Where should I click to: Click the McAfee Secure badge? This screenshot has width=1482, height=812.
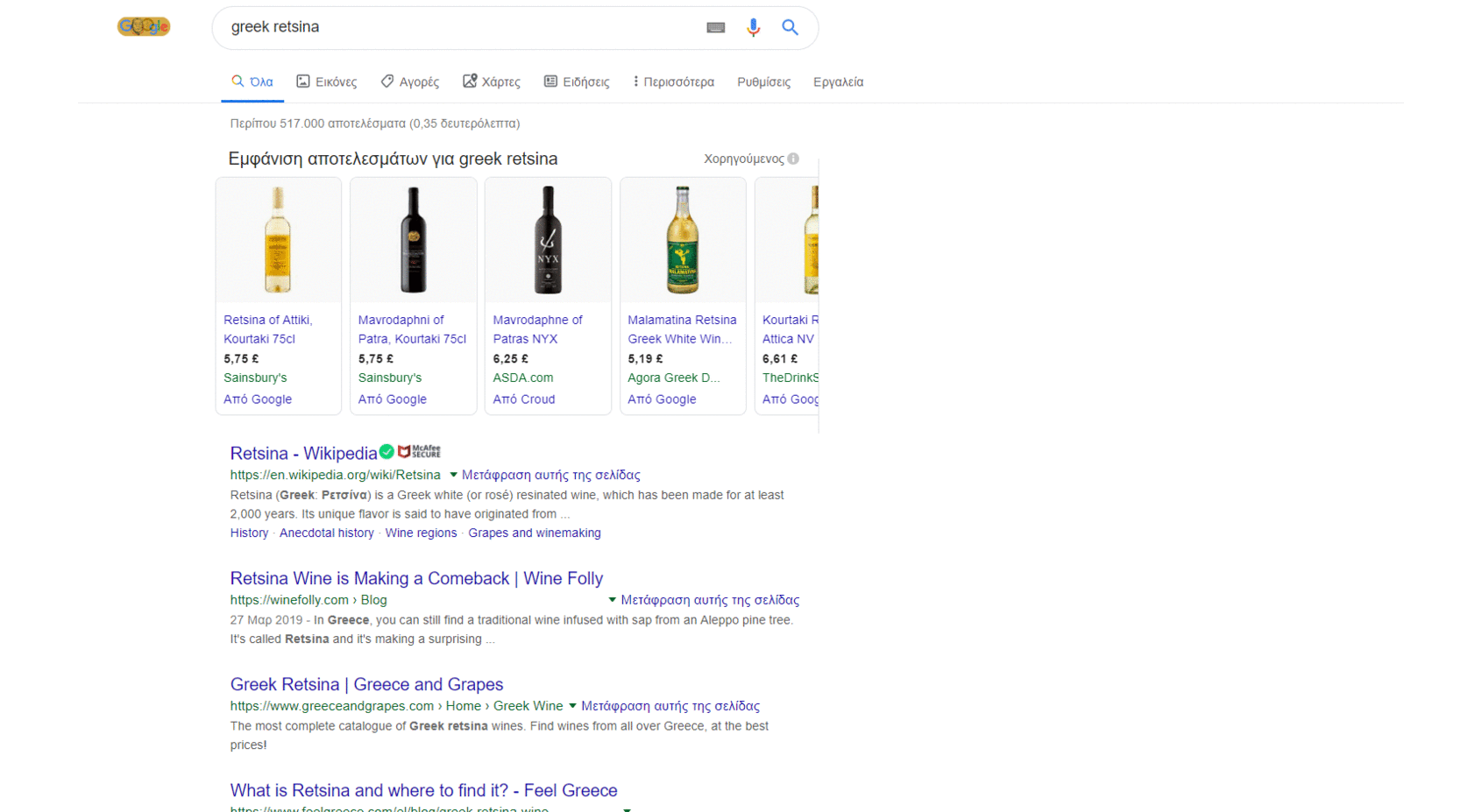[420, 452]
